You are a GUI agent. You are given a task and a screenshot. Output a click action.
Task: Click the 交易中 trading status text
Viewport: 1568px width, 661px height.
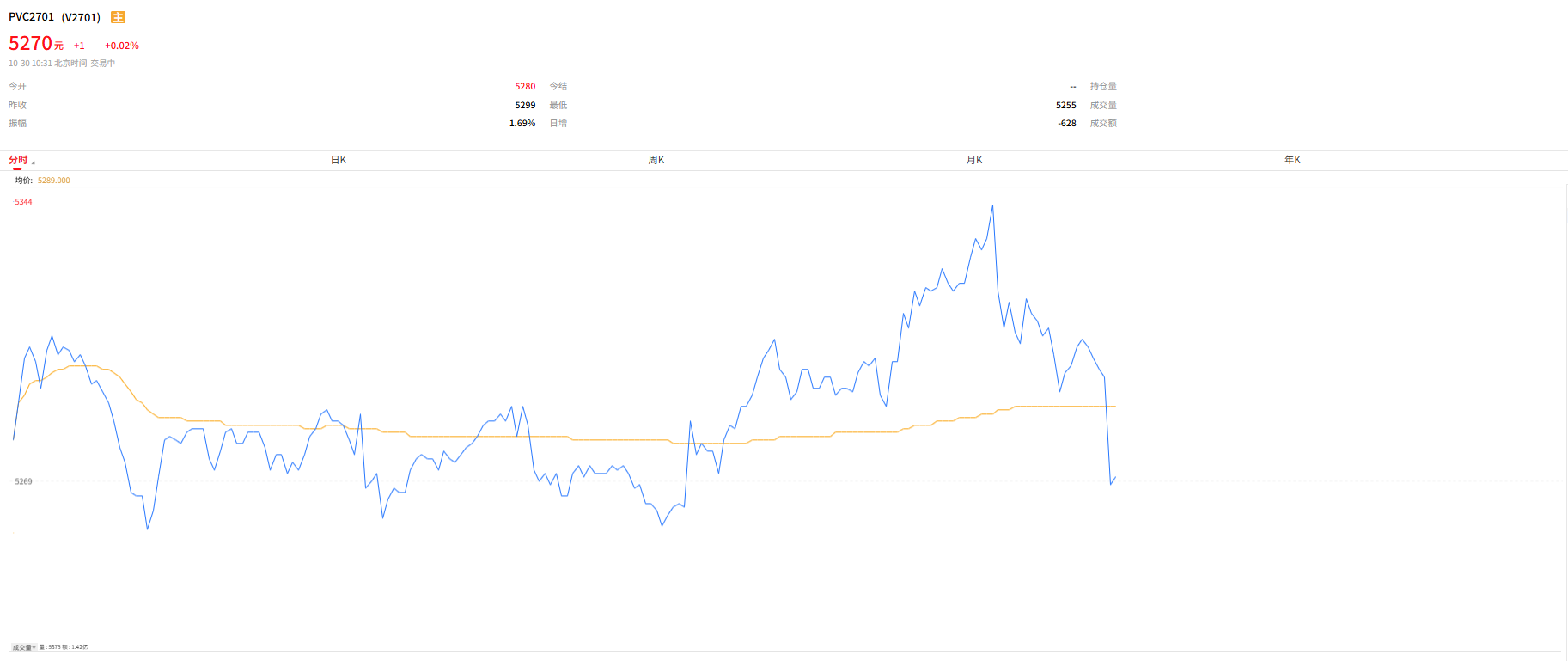point(103,64)
